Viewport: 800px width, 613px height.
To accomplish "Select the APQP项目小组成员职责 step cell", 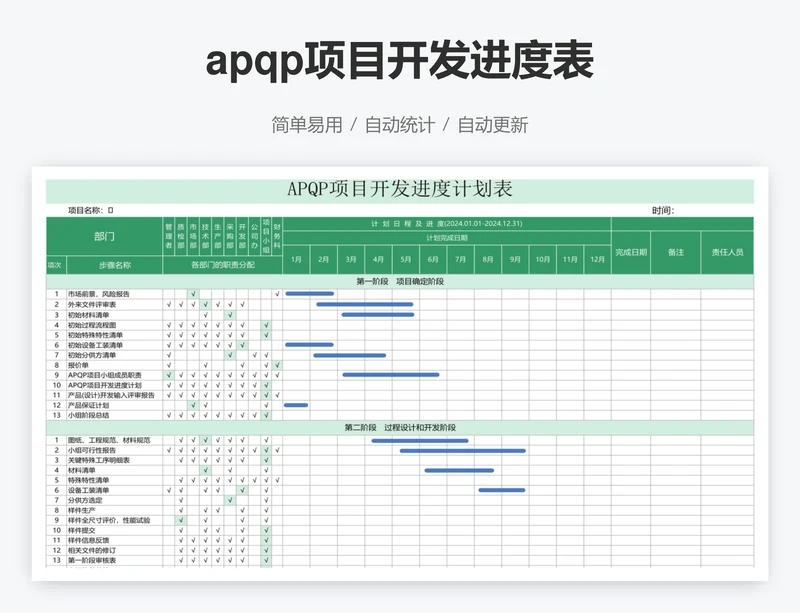I will 114,375.
